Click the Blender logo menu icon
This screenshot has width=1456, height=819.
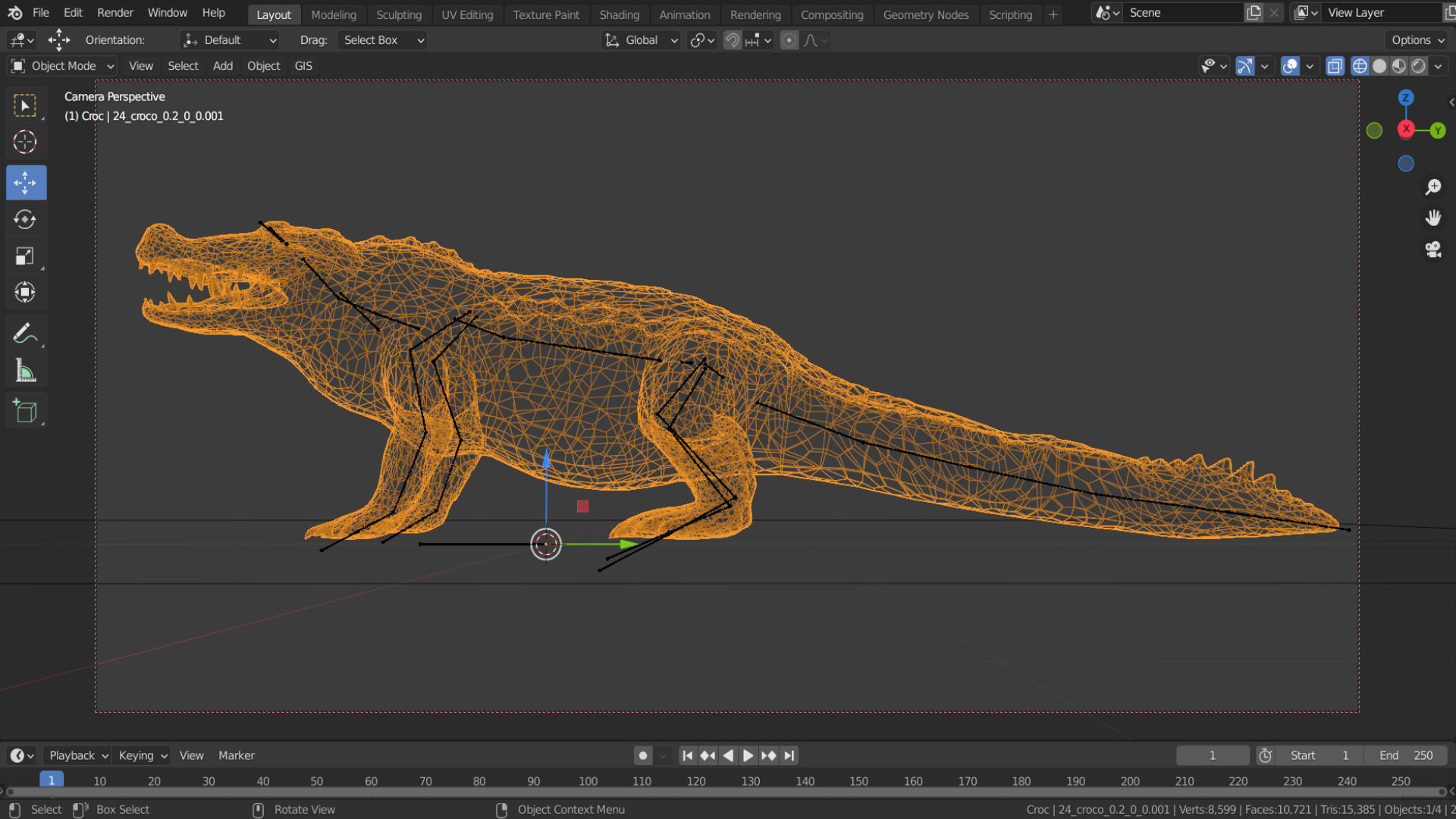(x=15, y=13)
